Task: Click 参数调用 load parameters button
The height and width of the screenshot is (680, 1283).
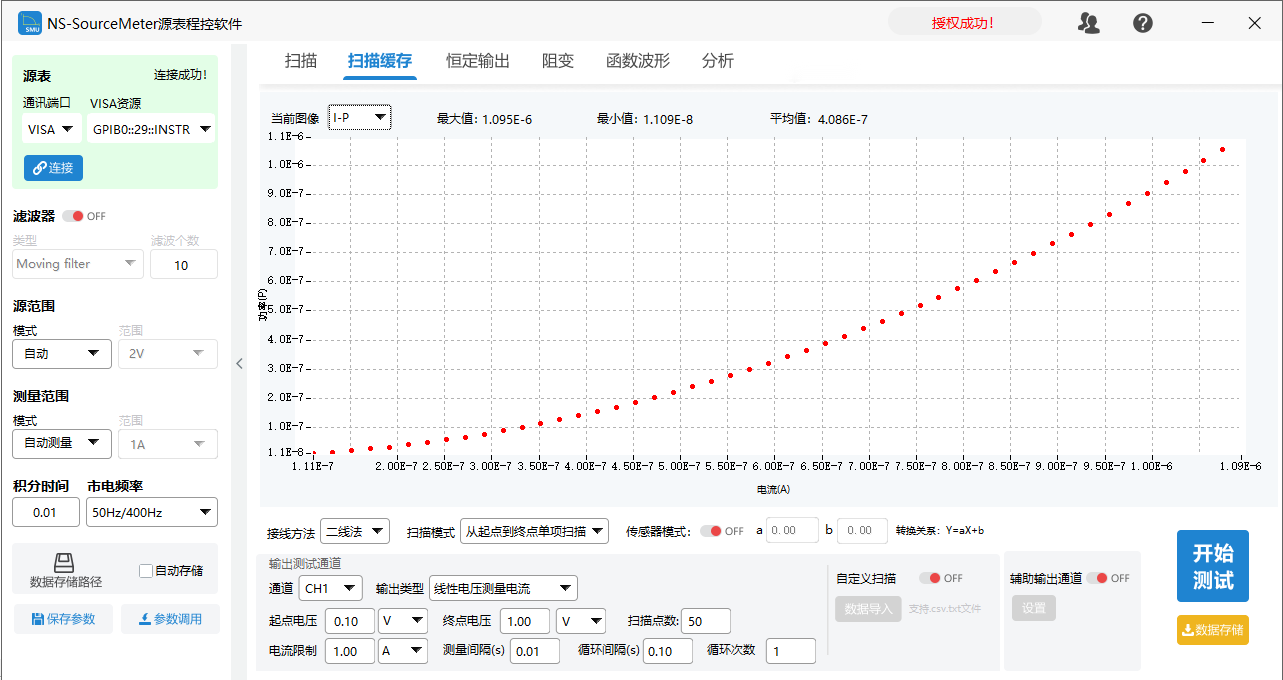Action: [x=170, y=619]
